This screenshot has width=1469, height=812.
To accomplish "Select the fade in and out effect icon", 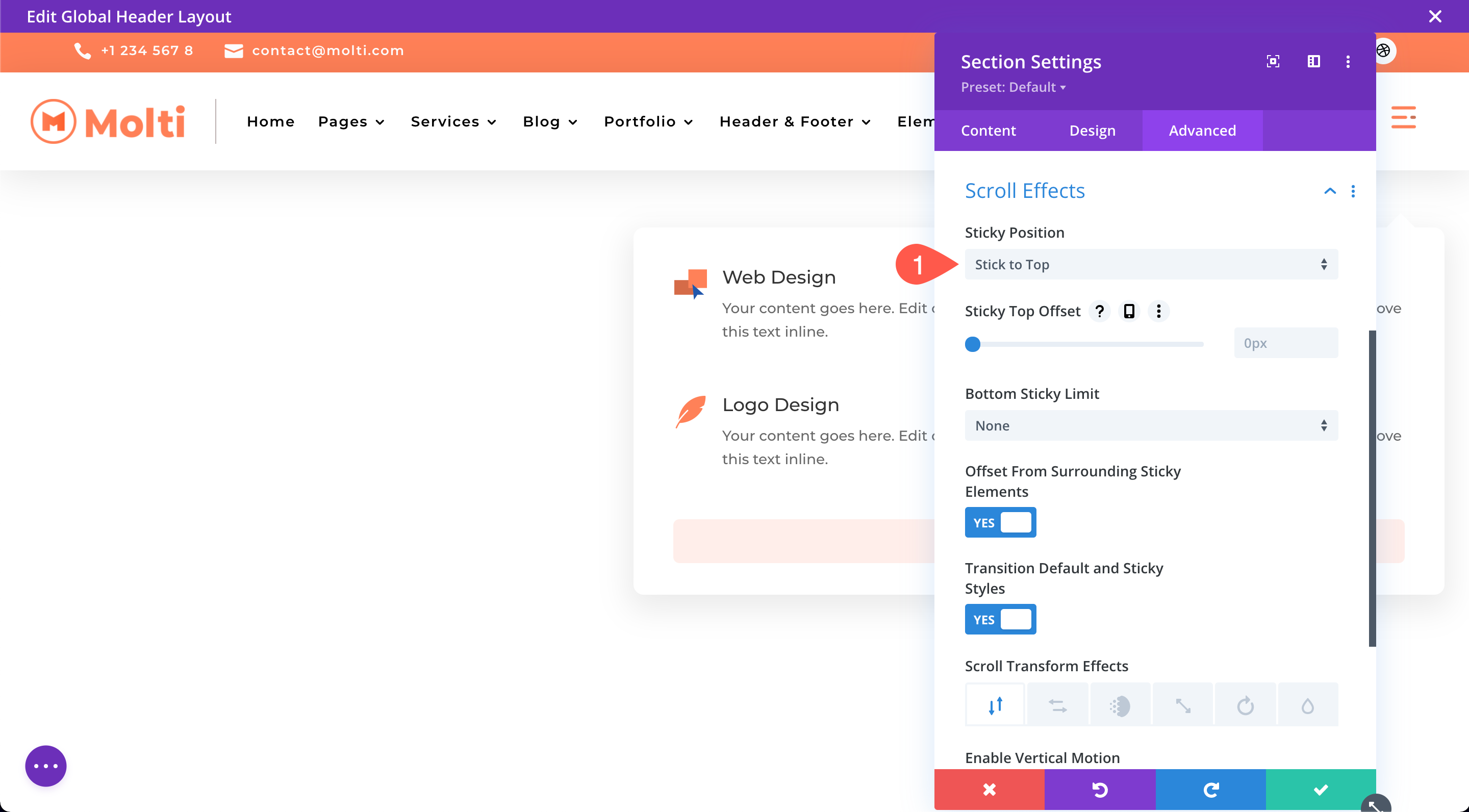I will (1120, 705).
